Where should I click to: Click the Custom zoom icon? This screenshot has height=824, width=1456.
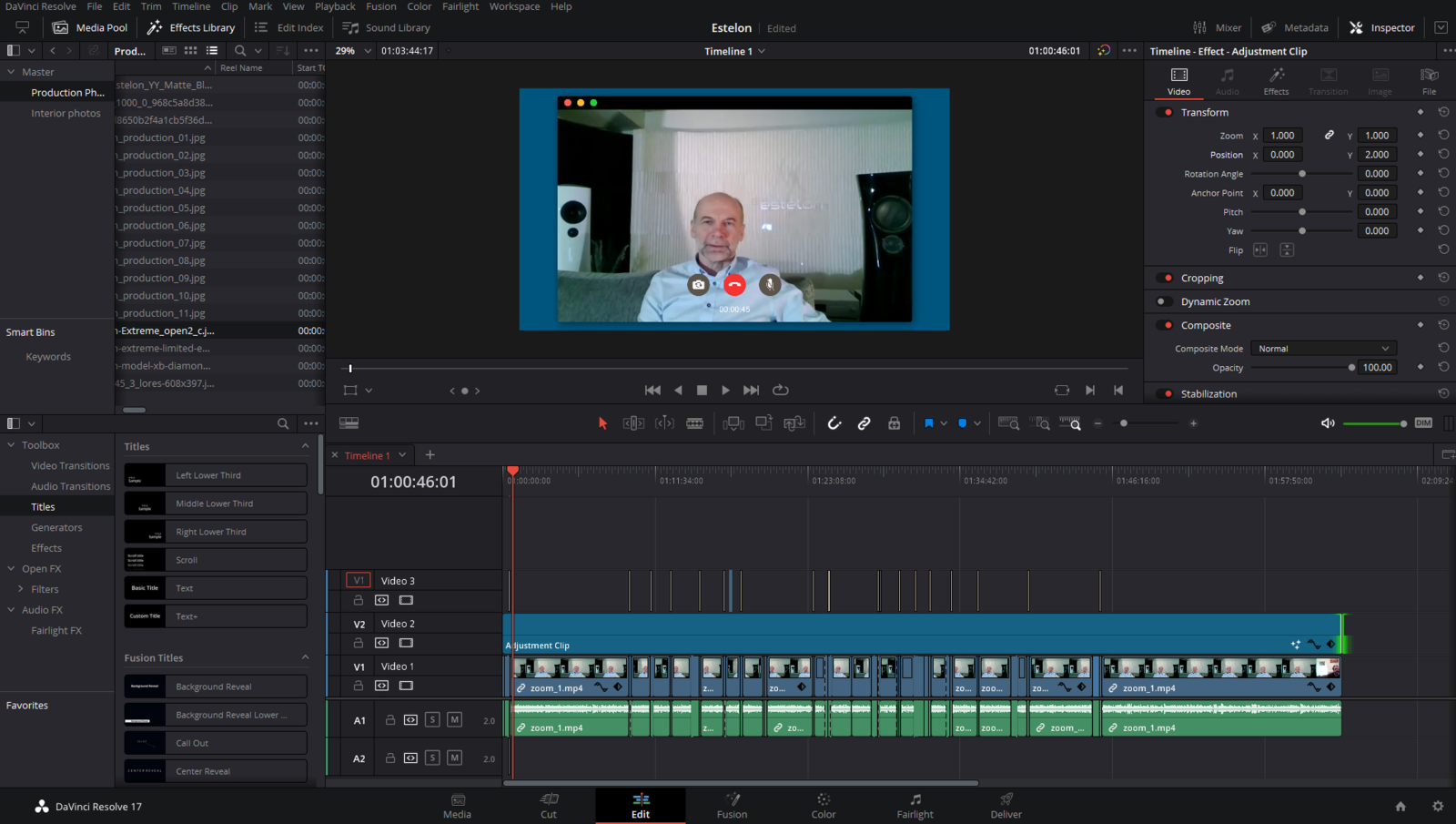click(1071, 423)
